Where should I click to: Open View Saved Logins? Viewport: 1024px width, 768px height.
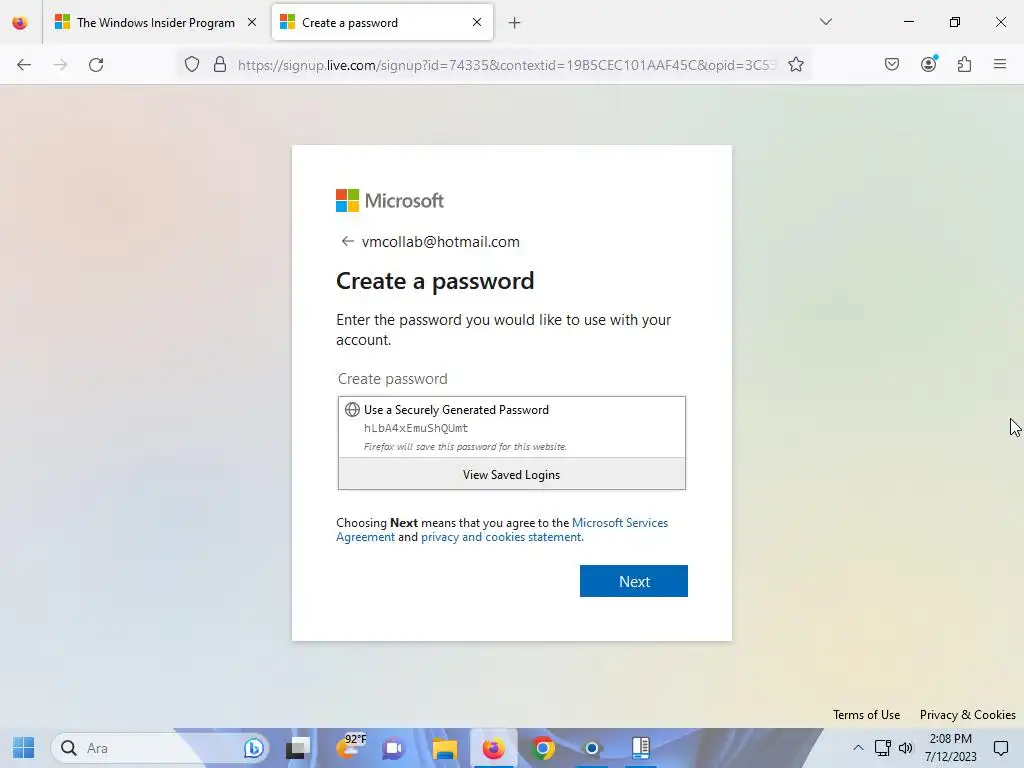point(511,475)
